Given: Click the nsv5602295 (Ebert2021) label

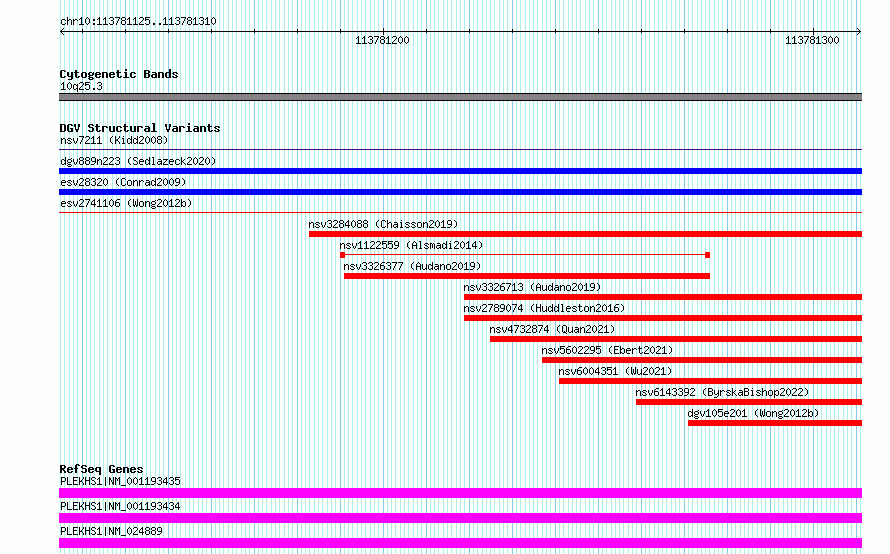Looking at the screenshot, I should (607, 350).
